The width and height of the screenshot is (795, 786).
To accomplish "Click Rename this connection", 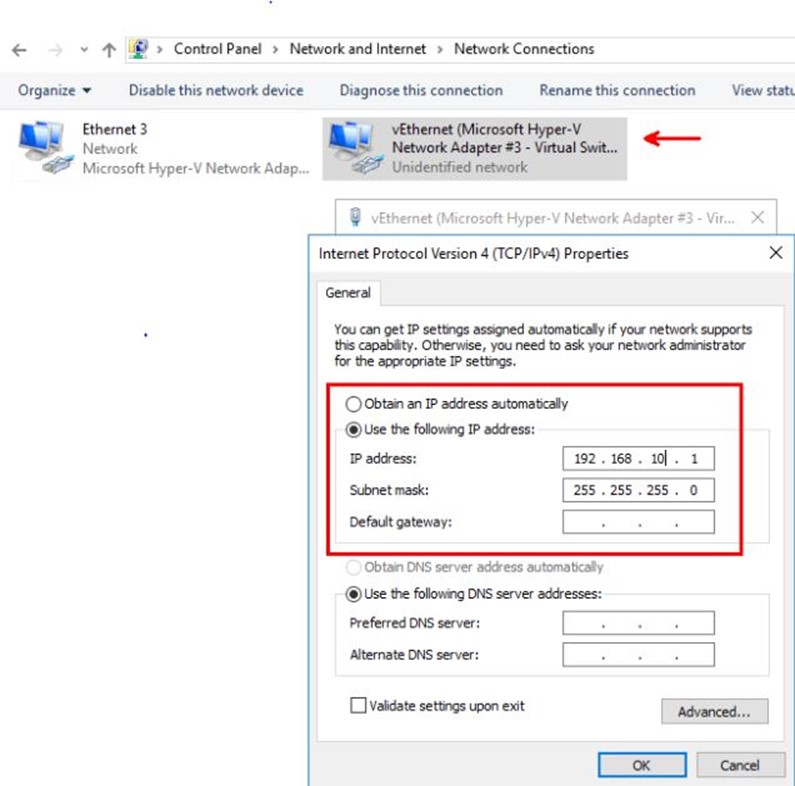I will (617, 90).
